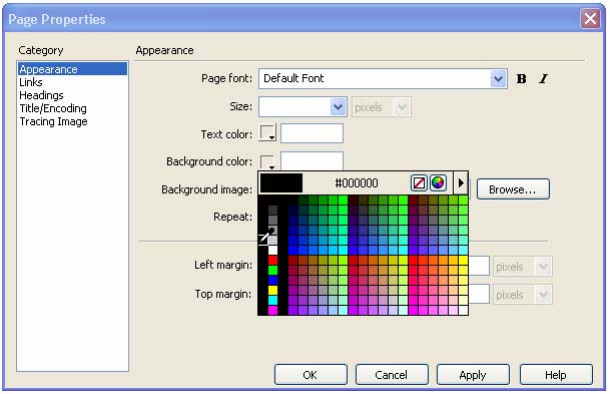Open the Page font dropdown
The width and height of the screenshot is (610, 394).
tap(498, 79)
